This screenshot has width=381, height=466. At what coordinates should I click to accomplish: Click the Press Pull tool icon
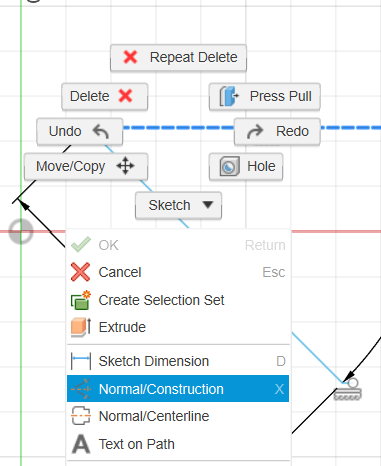tap(229, 96)
